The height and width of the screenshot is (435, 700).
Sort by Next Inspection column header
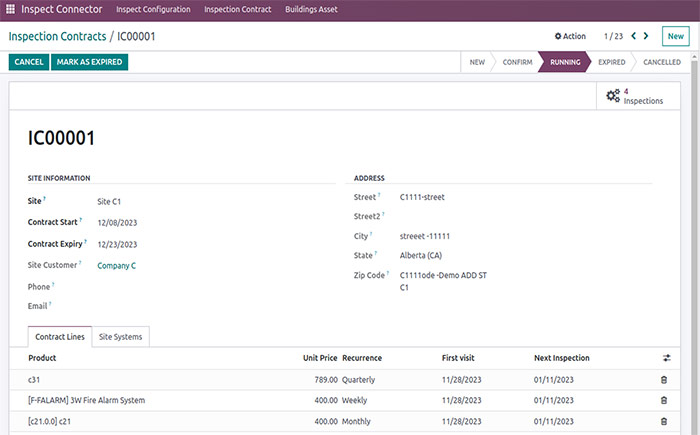coord(562,358)
